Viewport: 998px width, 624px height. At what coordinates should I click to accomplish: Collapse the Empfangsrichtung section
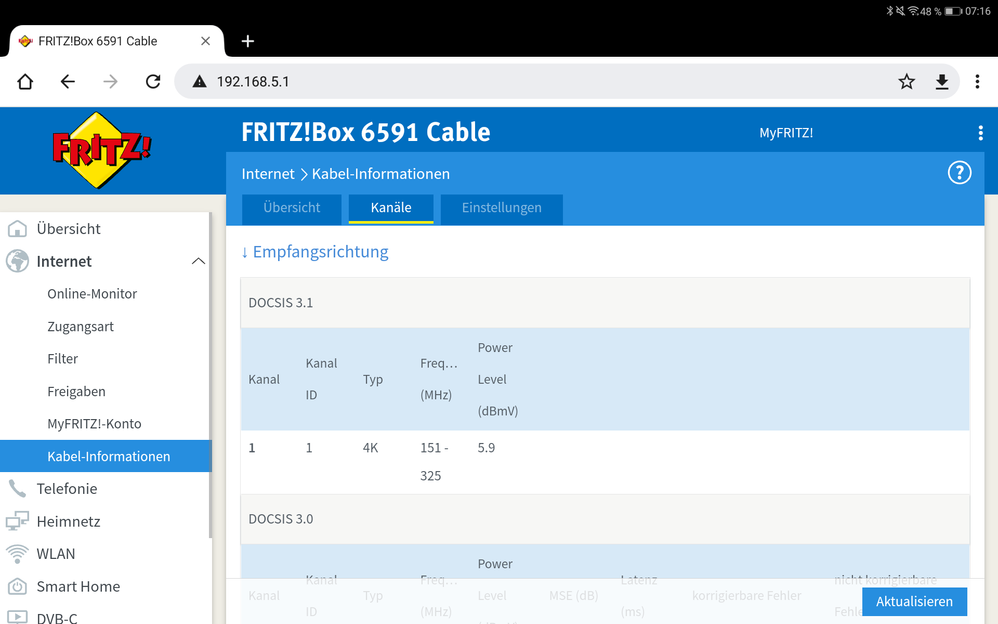click(314, 252)
